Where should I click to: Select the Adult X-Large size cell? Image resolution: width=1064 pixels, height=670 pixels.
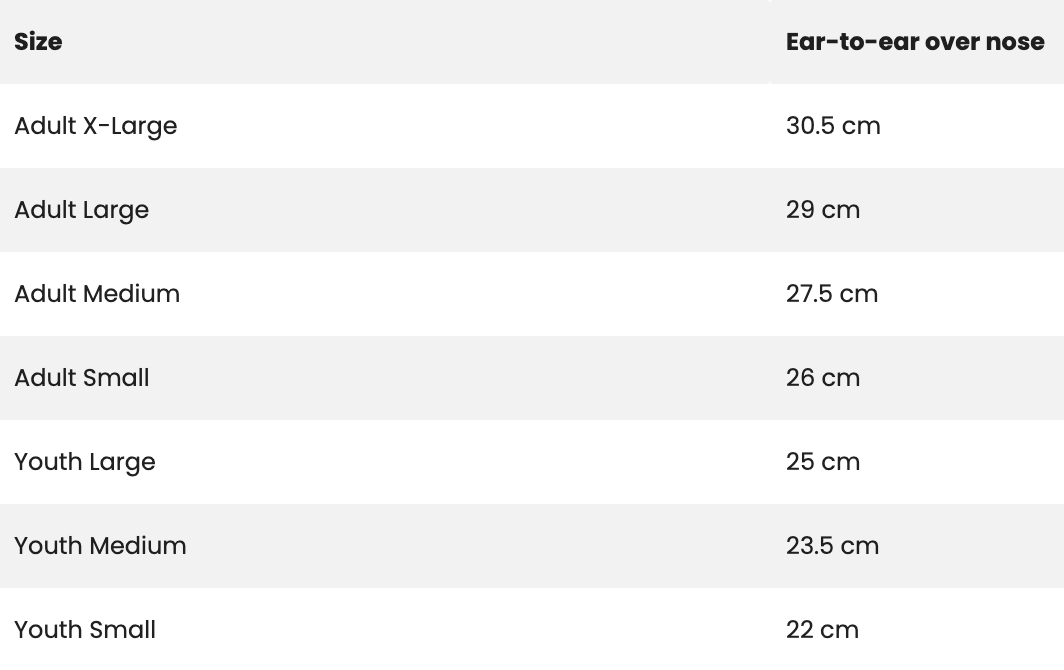[96, 126]
